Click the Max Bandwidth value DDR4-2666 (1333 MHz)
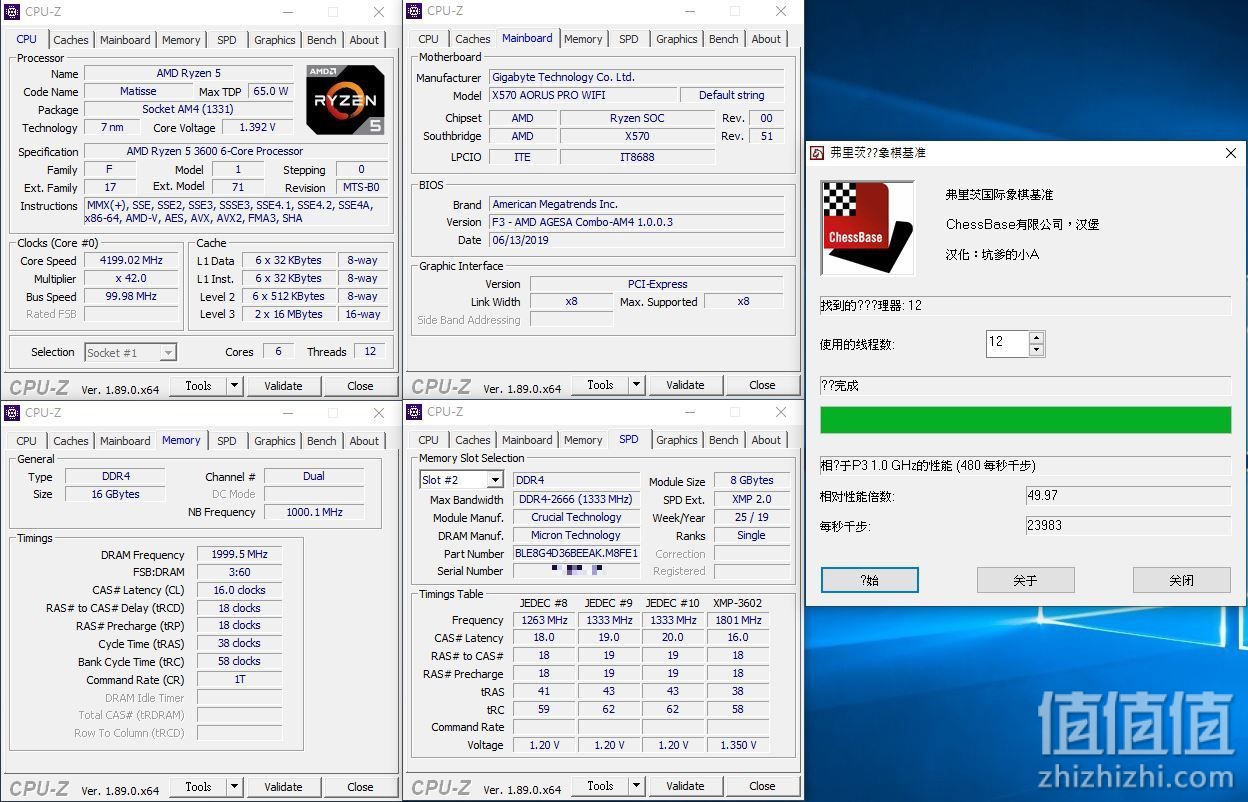The width and height of the screenshot is (1248, 802). (576, 499)
